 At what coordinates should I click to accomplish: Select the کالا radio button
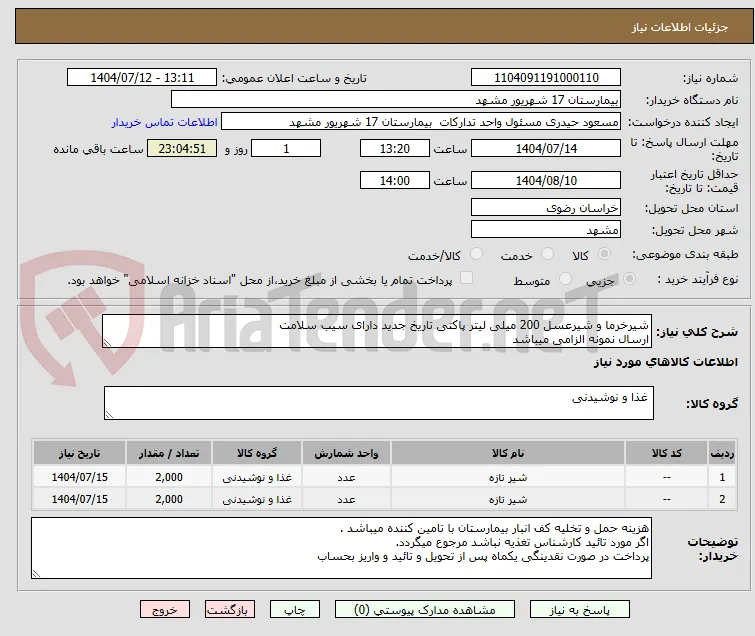(x=604, y=254)
